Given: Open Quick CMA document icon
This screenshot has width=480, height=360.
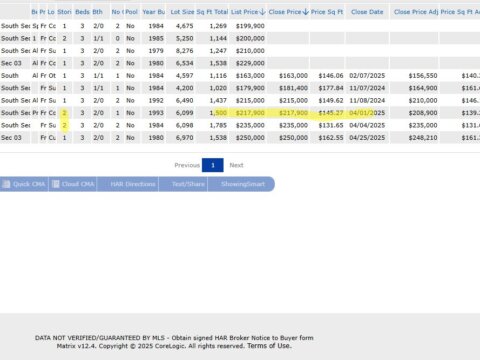Looking at the screenshot, I should [x=6, y=184].
